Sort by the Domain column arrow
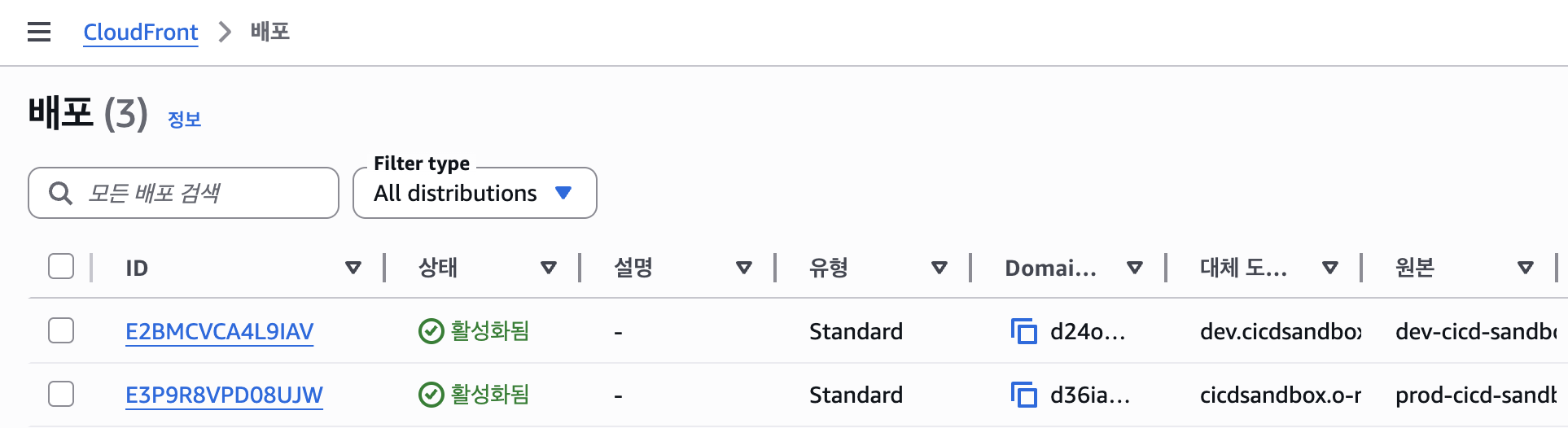This screenshot has width=1568, height=428. 1135,268
